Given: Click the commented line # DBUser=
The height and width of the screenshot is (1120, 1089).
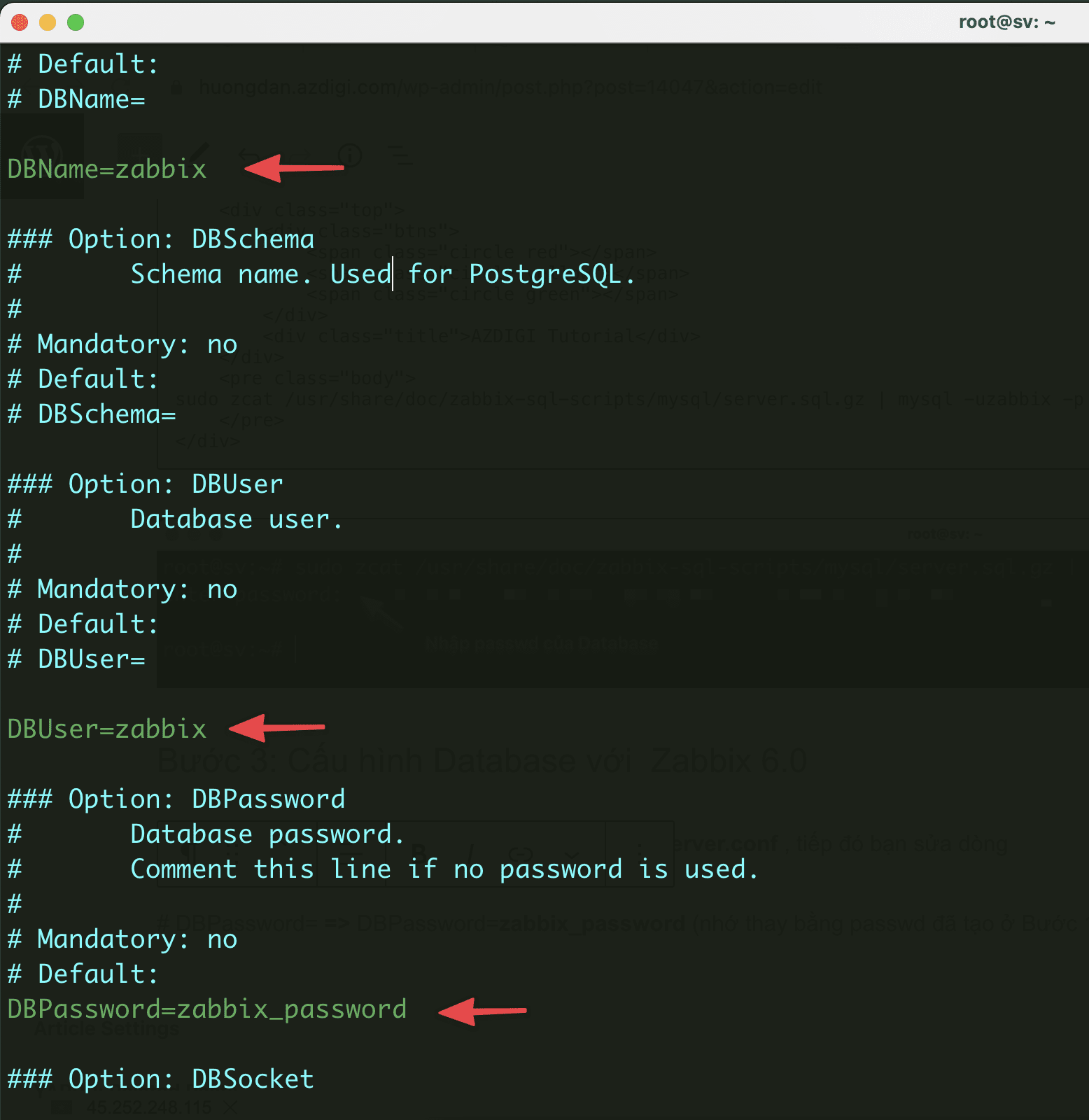Looking at the screenshot, I should click(x=76, y=659).
